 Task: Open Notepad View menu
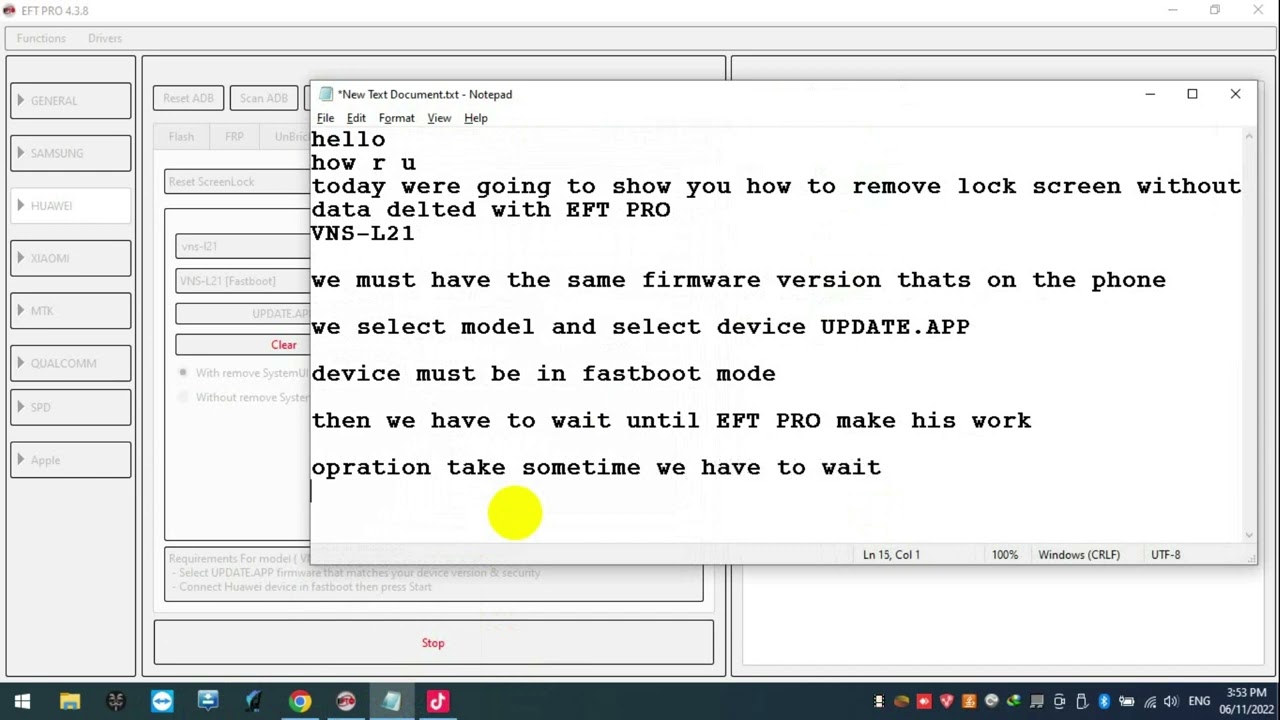coord(439,118)
